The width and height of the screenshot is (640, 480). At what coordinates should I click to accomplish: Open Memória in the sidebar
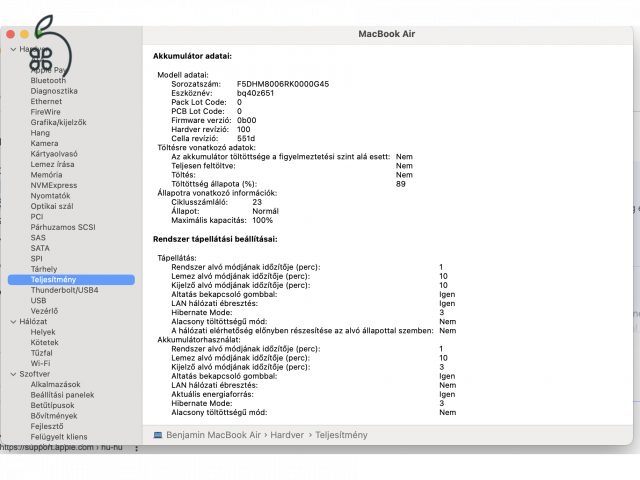click(x=46, y=175)
